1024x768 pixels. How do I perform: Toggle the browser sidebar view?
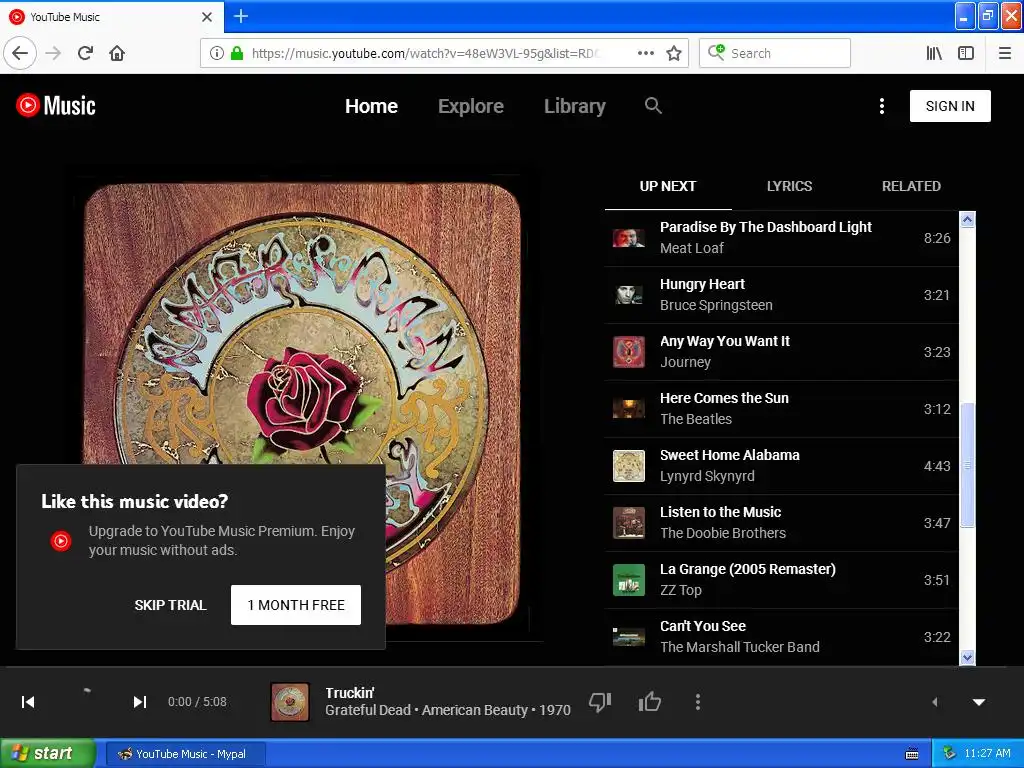(x=966, y=53)
